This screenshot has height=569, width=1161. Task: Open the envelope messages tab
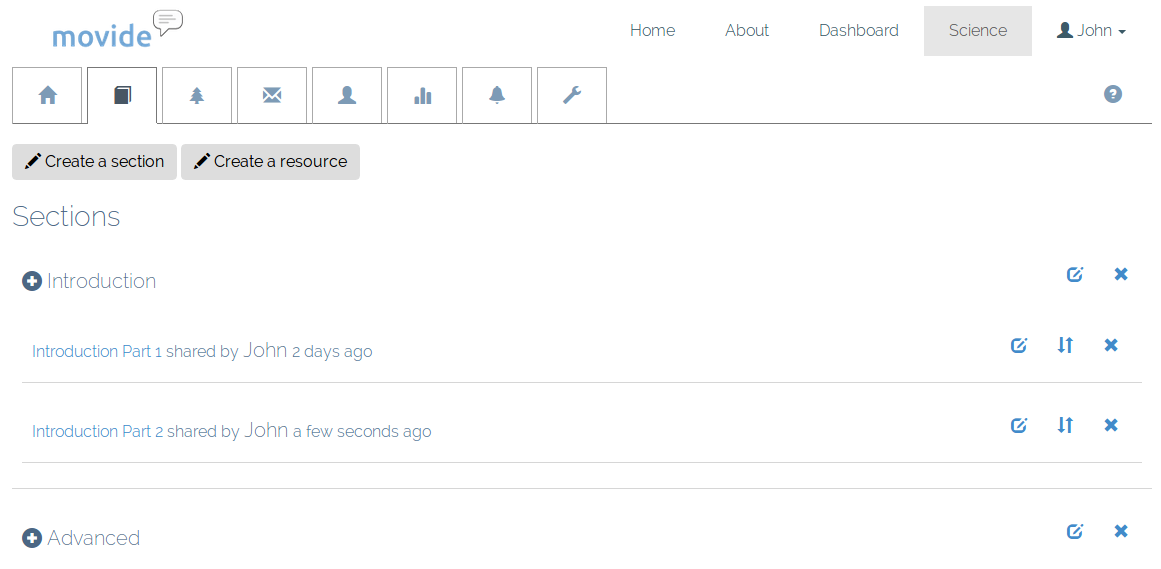272,95
